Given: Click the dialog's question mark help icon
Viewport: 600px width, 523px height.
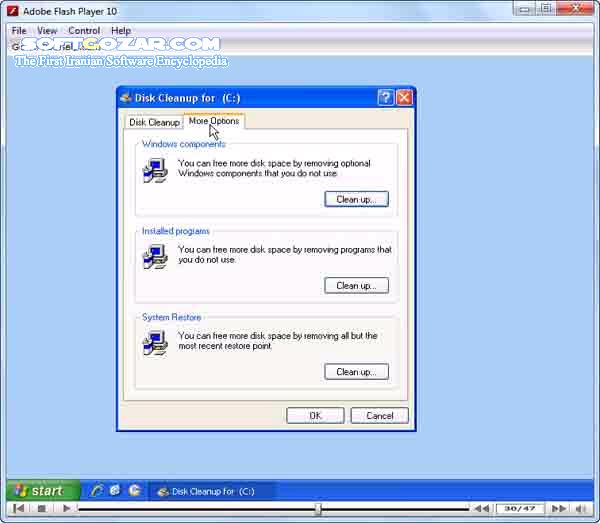Looking at the screenshot, I should 386,98.
